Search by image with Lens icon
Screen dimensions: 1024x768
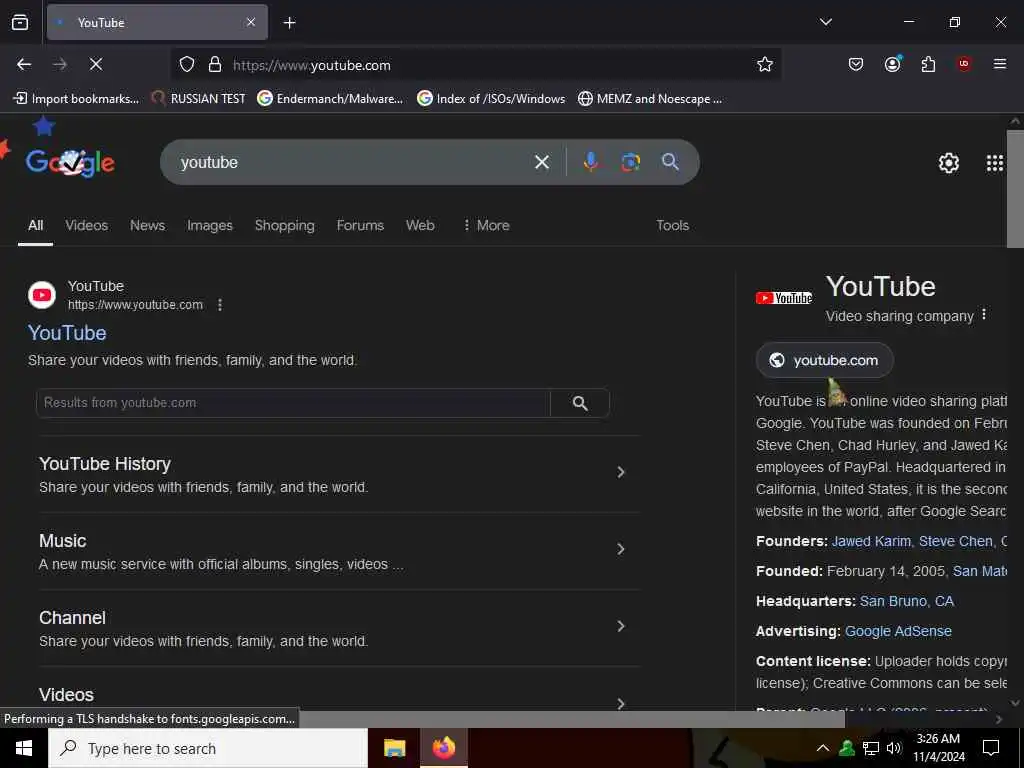point(630,161)
